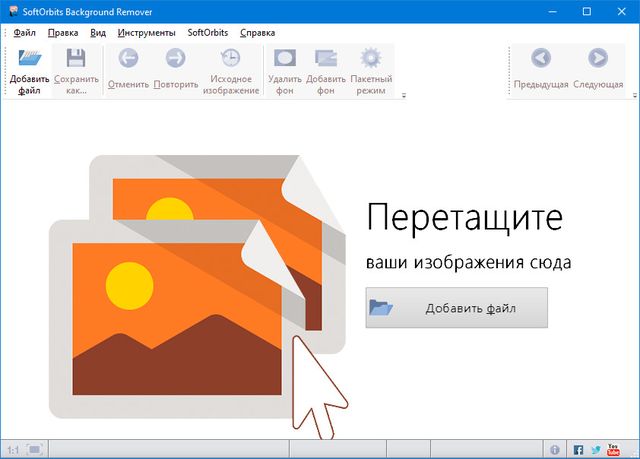This screenshot has height=459, width=640.
Task: Go to Предыдущая image
Action: coord(541,61)
